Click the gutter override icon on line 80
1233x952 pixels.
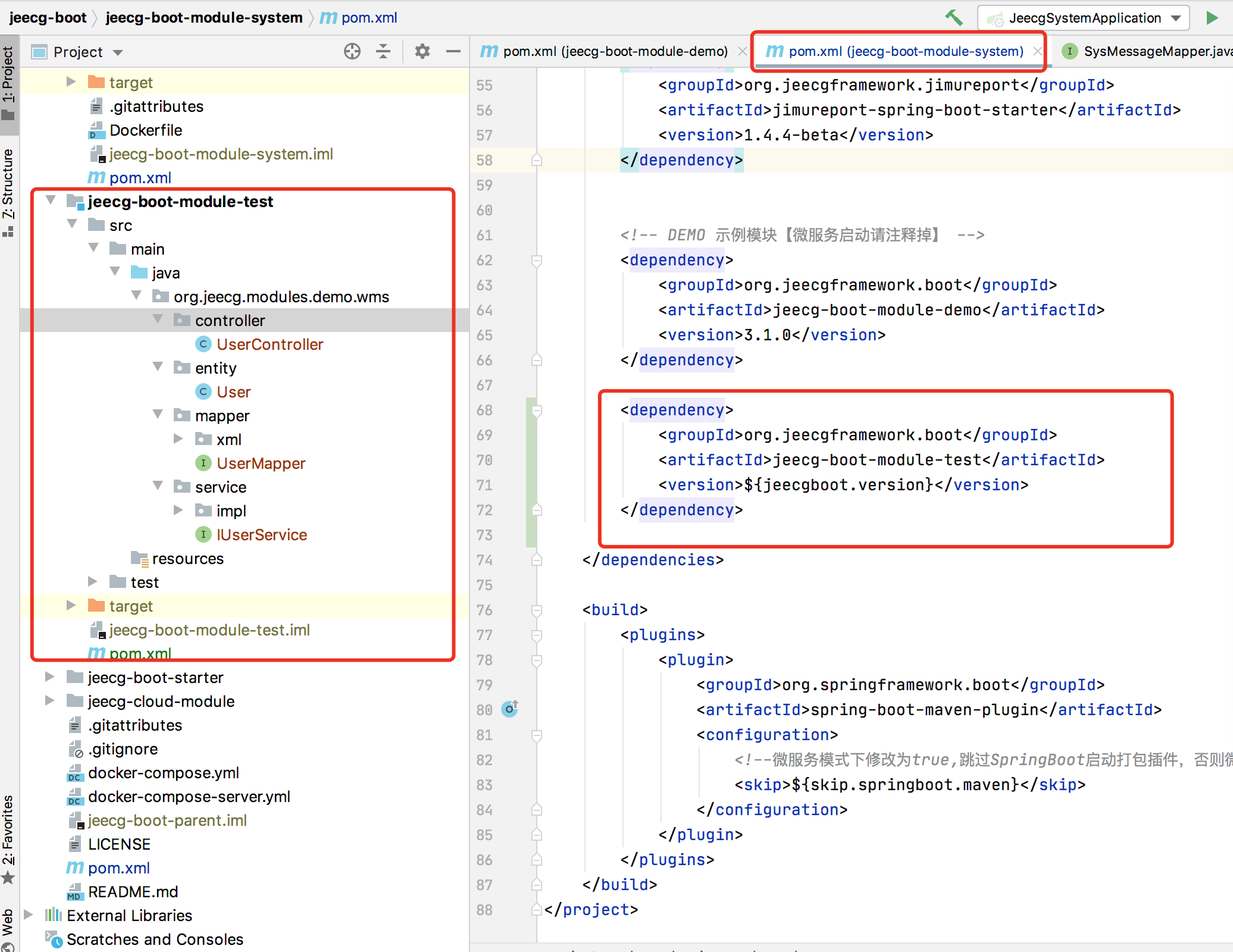coord(510,709)
